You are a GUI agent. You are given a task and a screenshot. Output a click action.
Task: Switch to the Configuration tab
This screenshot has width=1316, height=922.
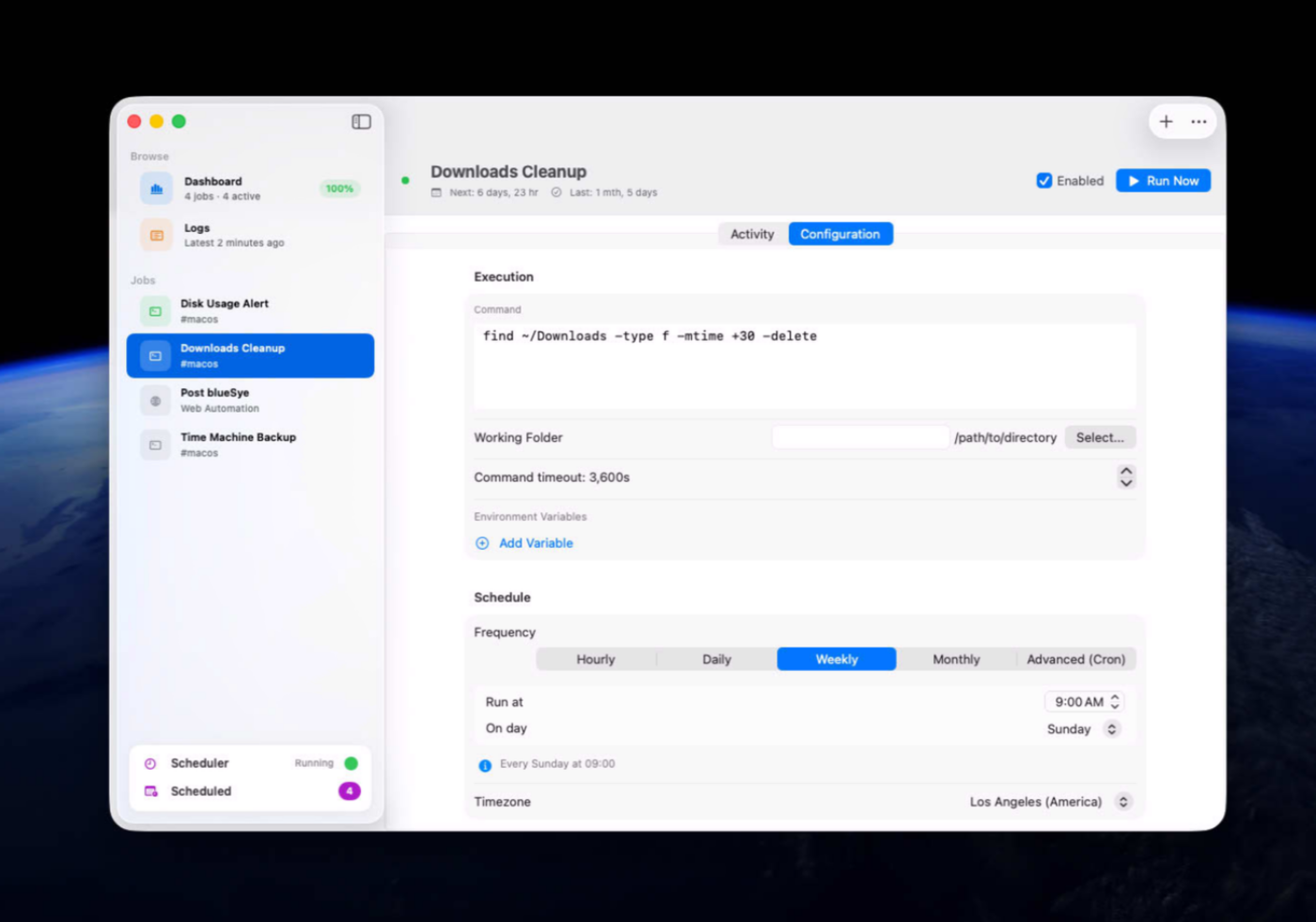pyautogui.click(x=840, y=234)
